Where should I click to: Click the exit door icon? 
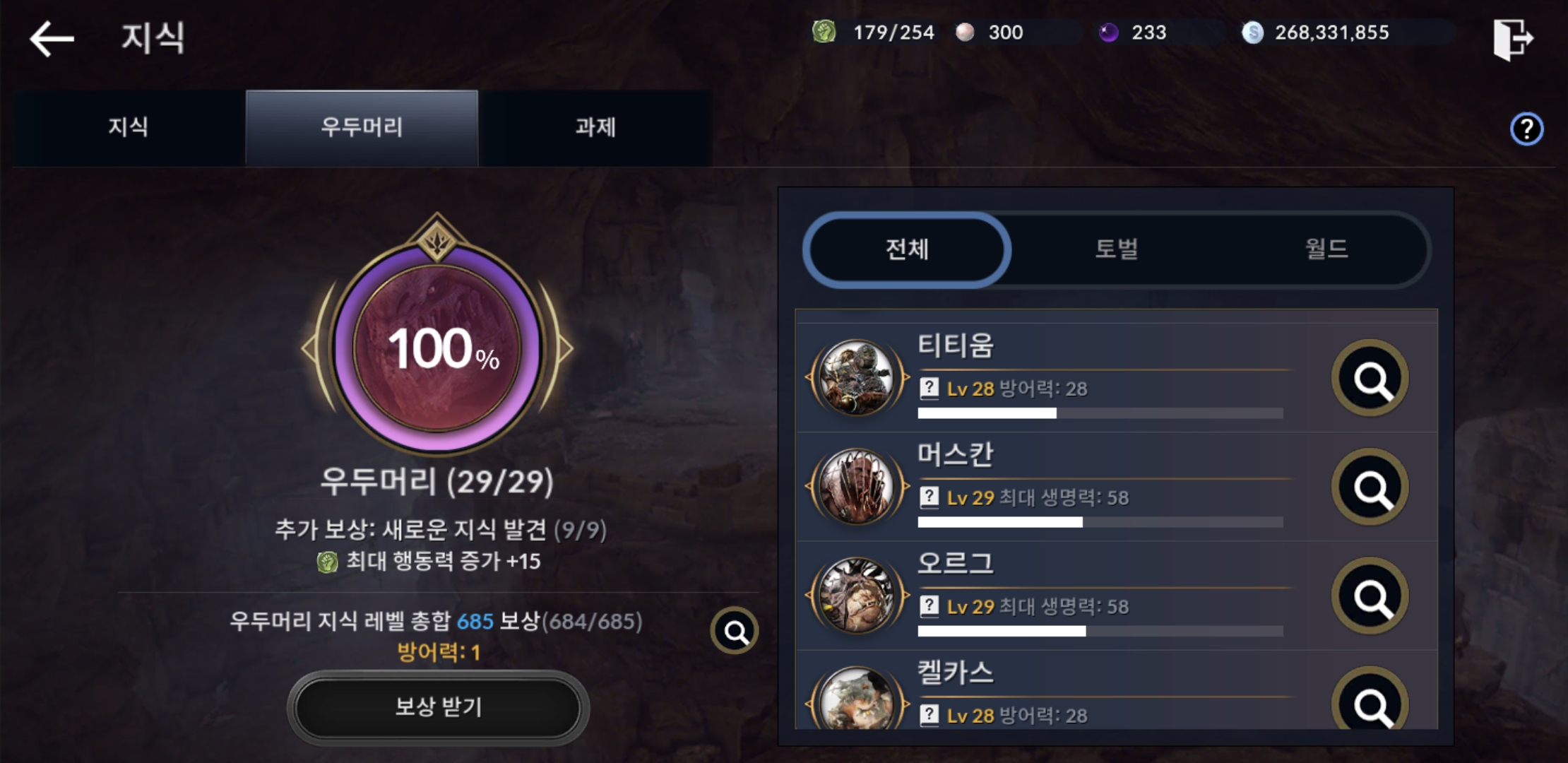[x=1513, y=39]
